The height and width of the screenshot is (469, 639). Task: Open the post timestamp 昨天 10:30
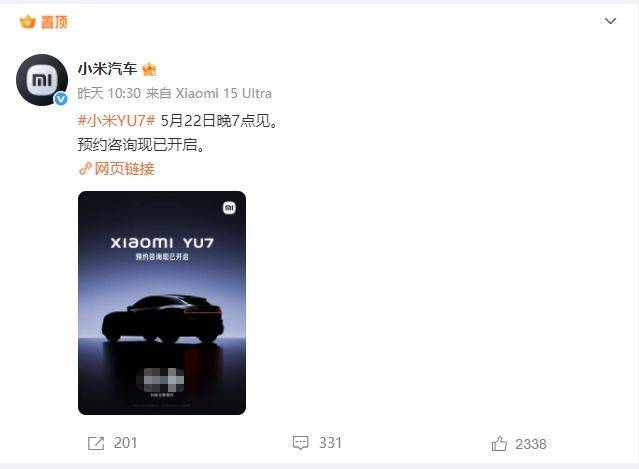coord(109,93)
